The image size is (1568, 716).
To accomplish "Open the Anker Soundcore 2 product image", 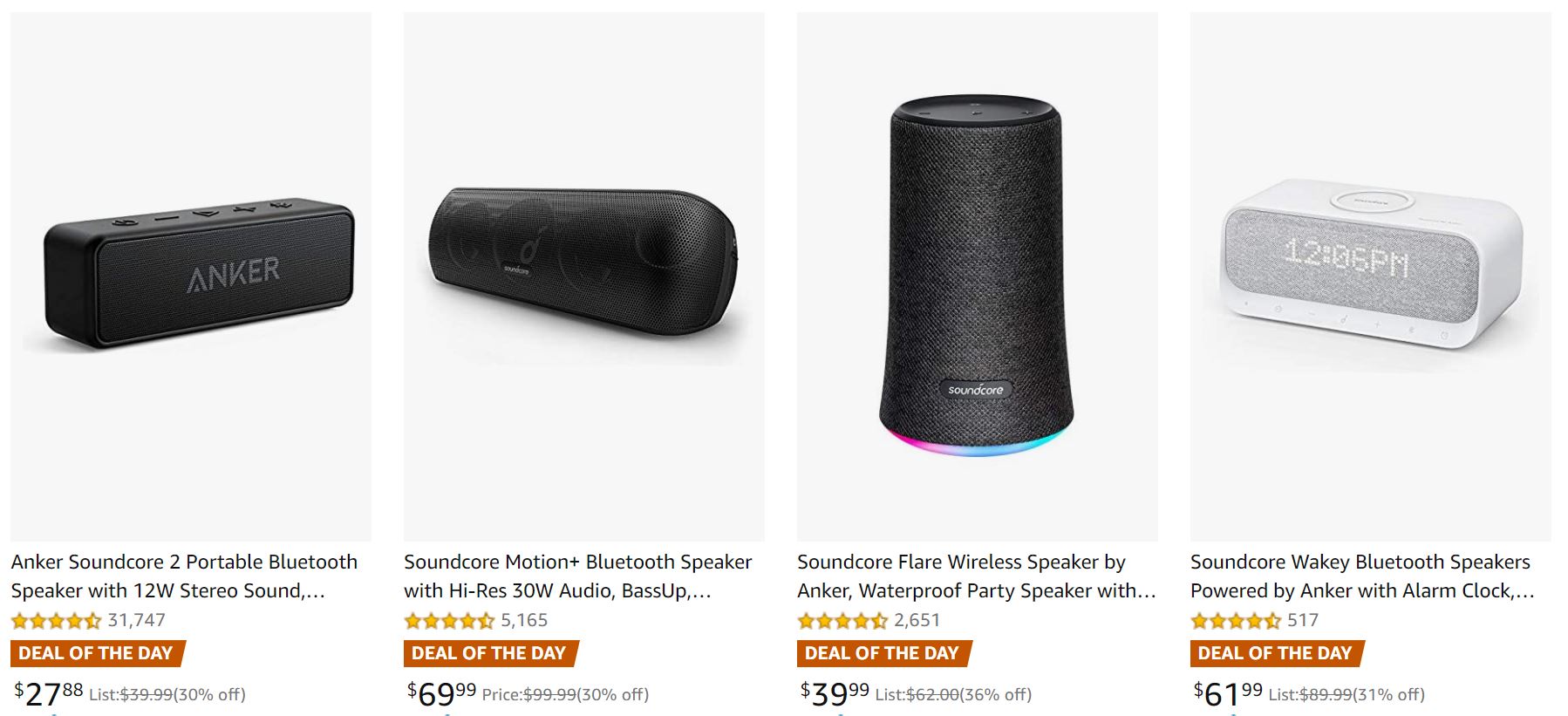I will click(191, 276).
